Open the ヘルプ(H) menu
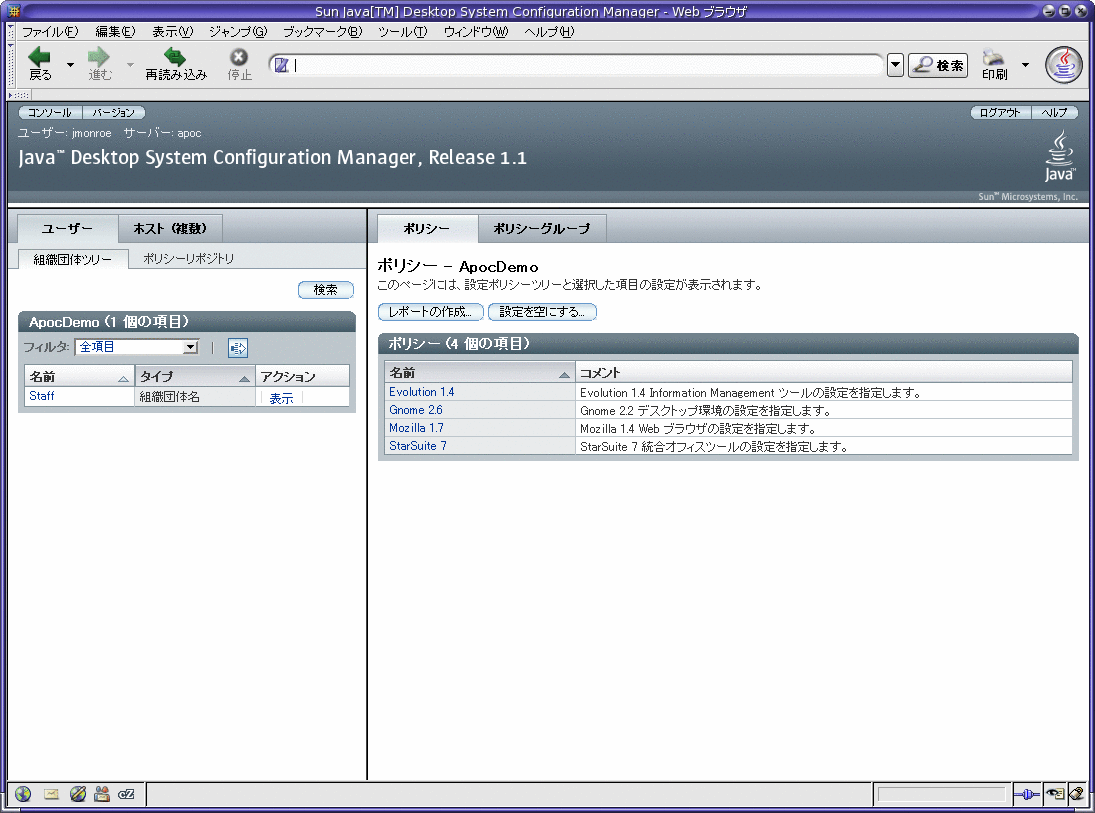The image size is (1095, 813). [549, 31]
